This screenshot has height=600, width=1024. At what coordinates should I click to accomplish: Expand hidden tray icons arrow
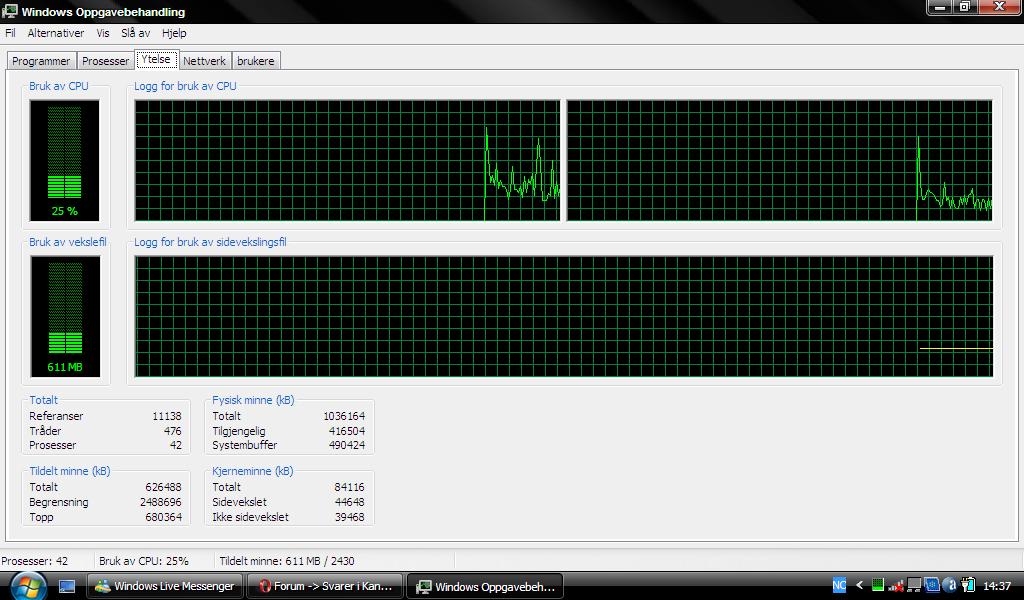point(859,586)
